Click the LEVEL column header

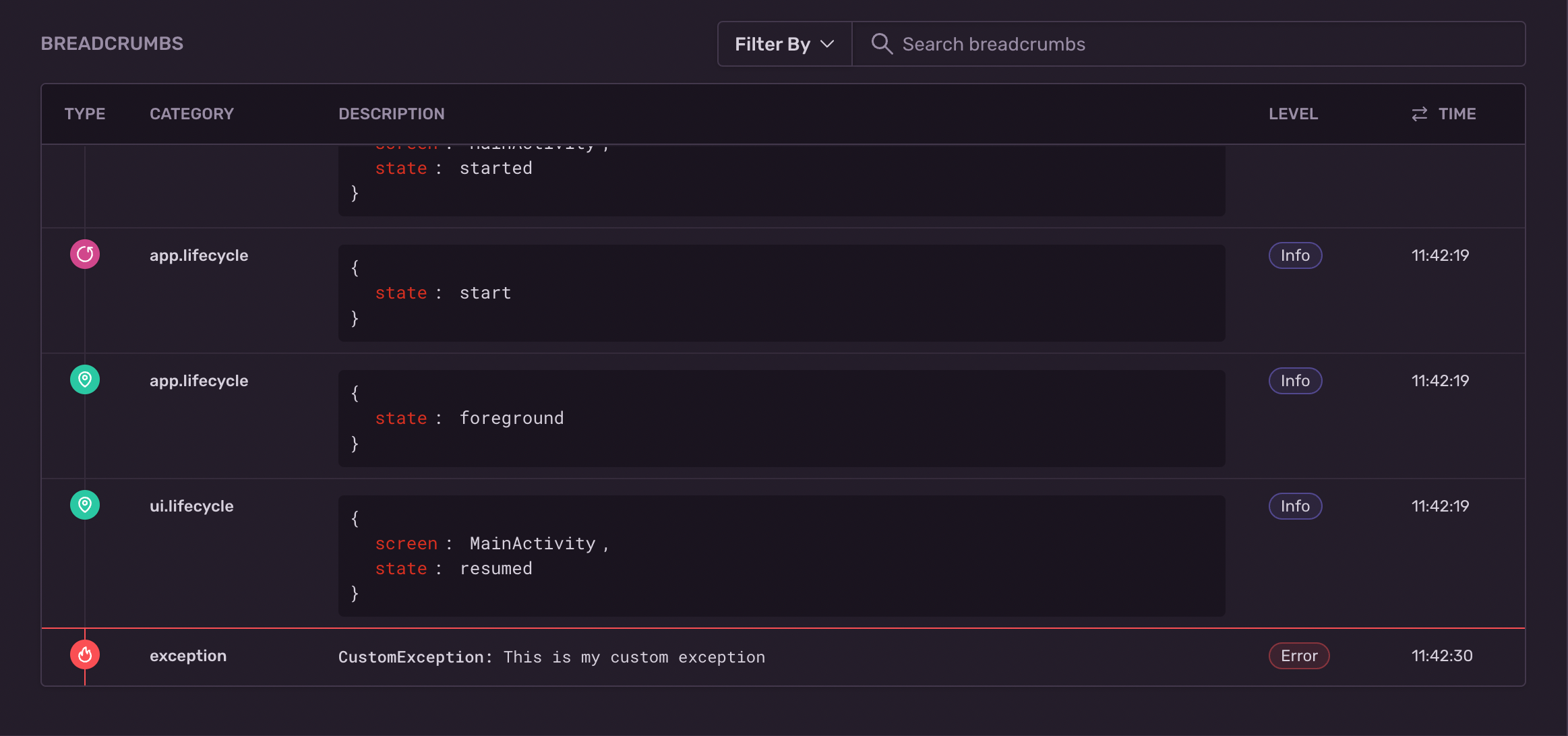[1293, 114]
